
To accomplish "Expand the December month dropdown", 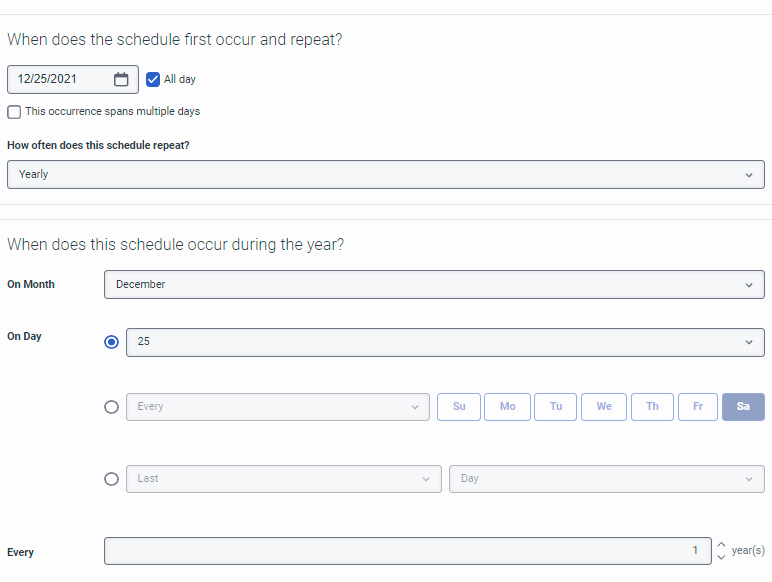I will [x=434, y=285].
